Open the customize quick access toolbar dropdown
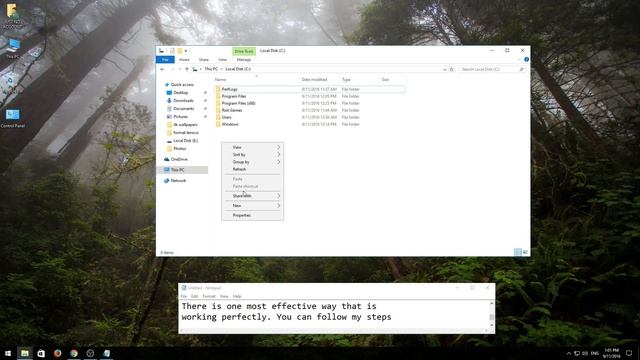The width and height of the screenshot is (640, 360). click(x=186, y=51)
